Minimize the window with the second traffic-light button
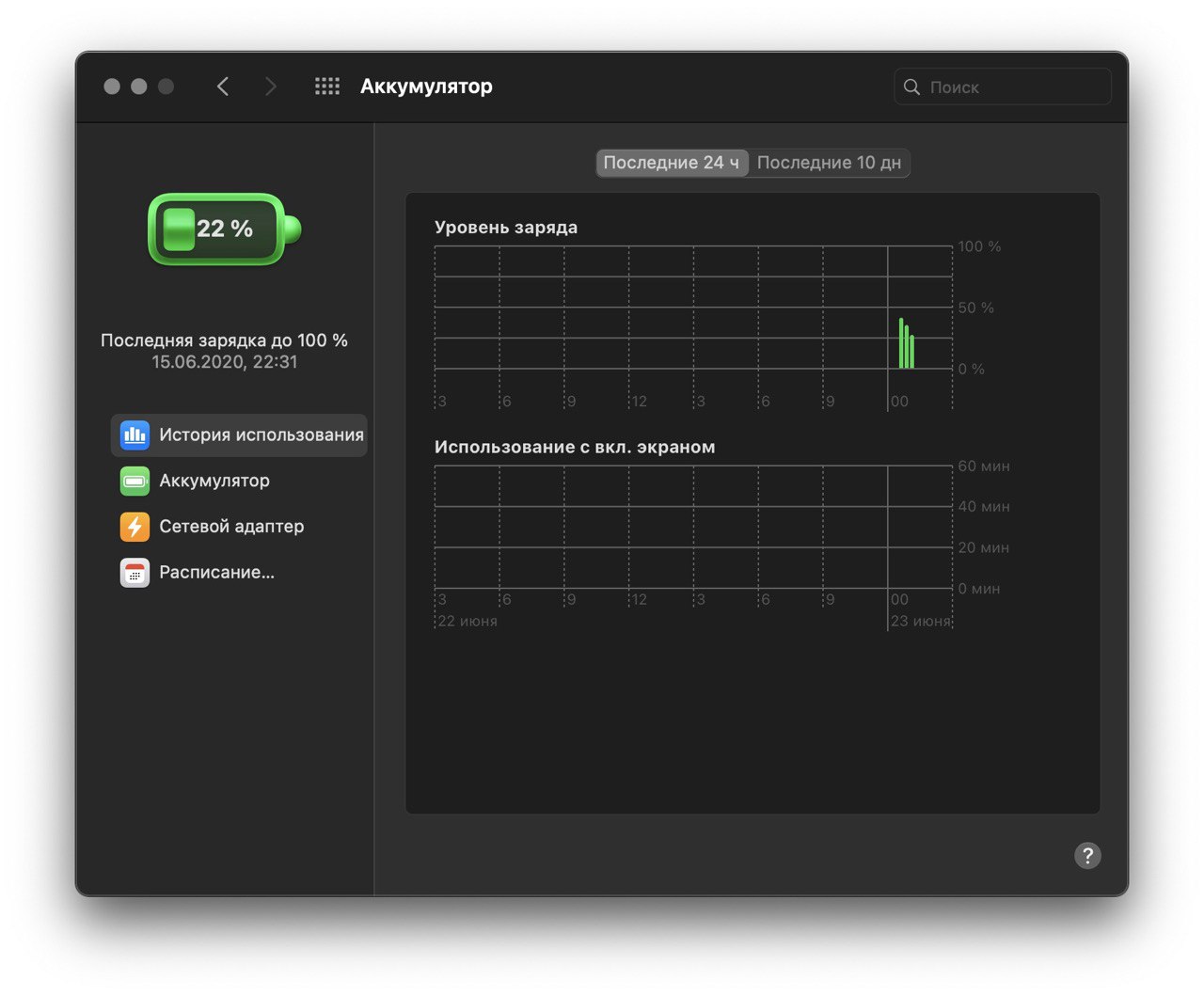Screen dimensions: 1204x996 (x=139, y=87)
